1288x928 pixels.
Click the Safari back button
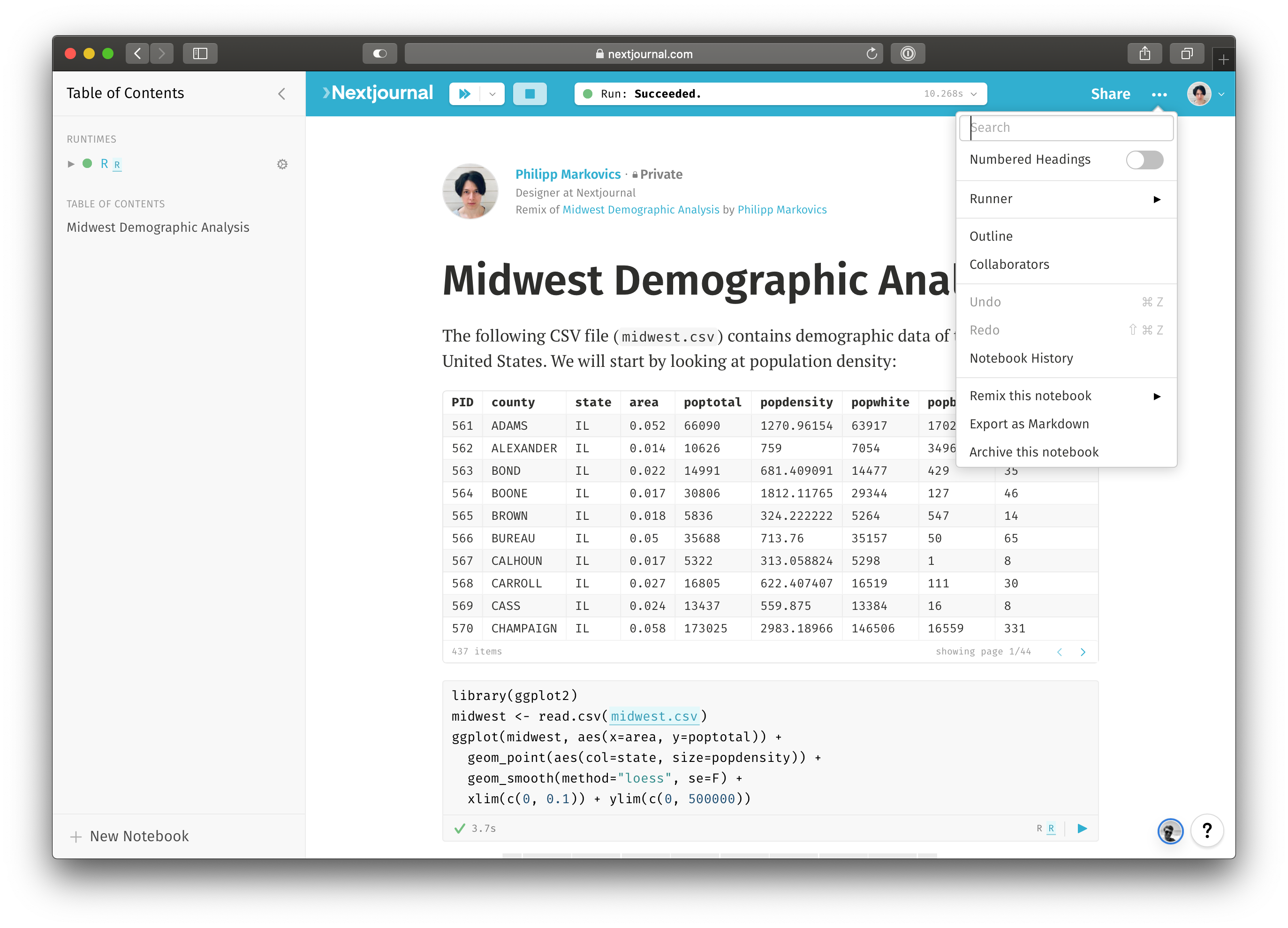click(137, 53)
